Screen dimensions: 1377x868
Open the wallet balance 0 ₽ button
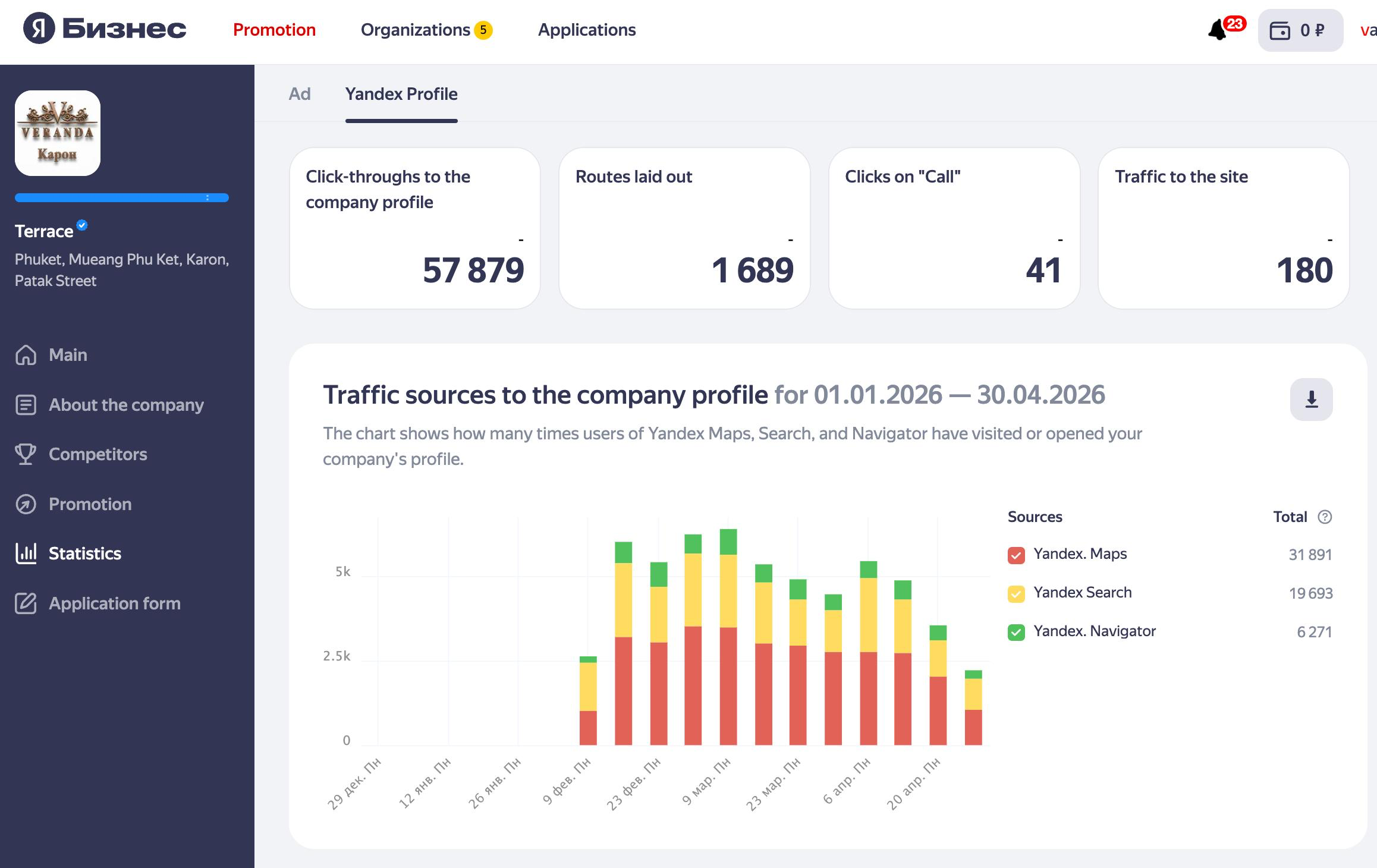[1300, 30]
